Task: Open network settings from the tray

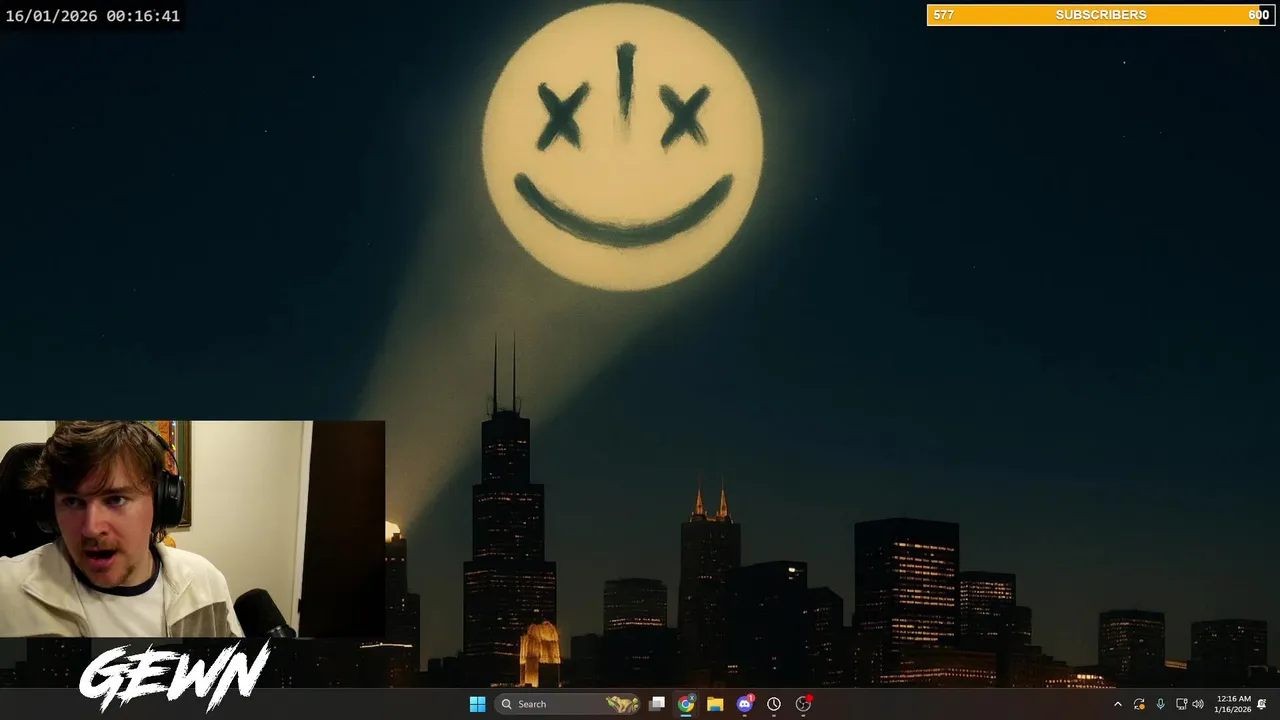Action: click(1181, 704)
